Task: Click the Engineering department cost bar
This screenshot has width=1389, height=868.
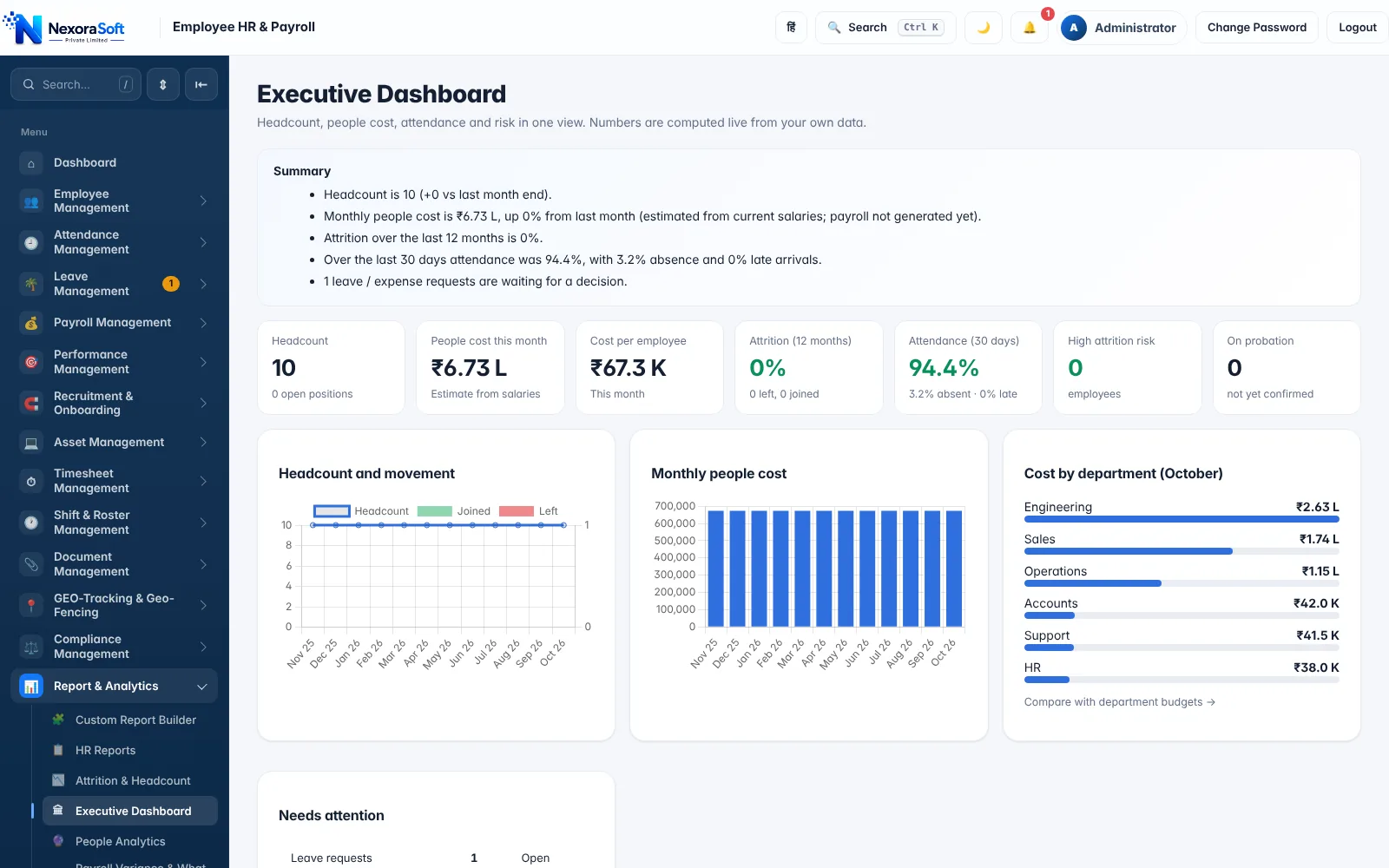Action: [x=1182, y=519]
